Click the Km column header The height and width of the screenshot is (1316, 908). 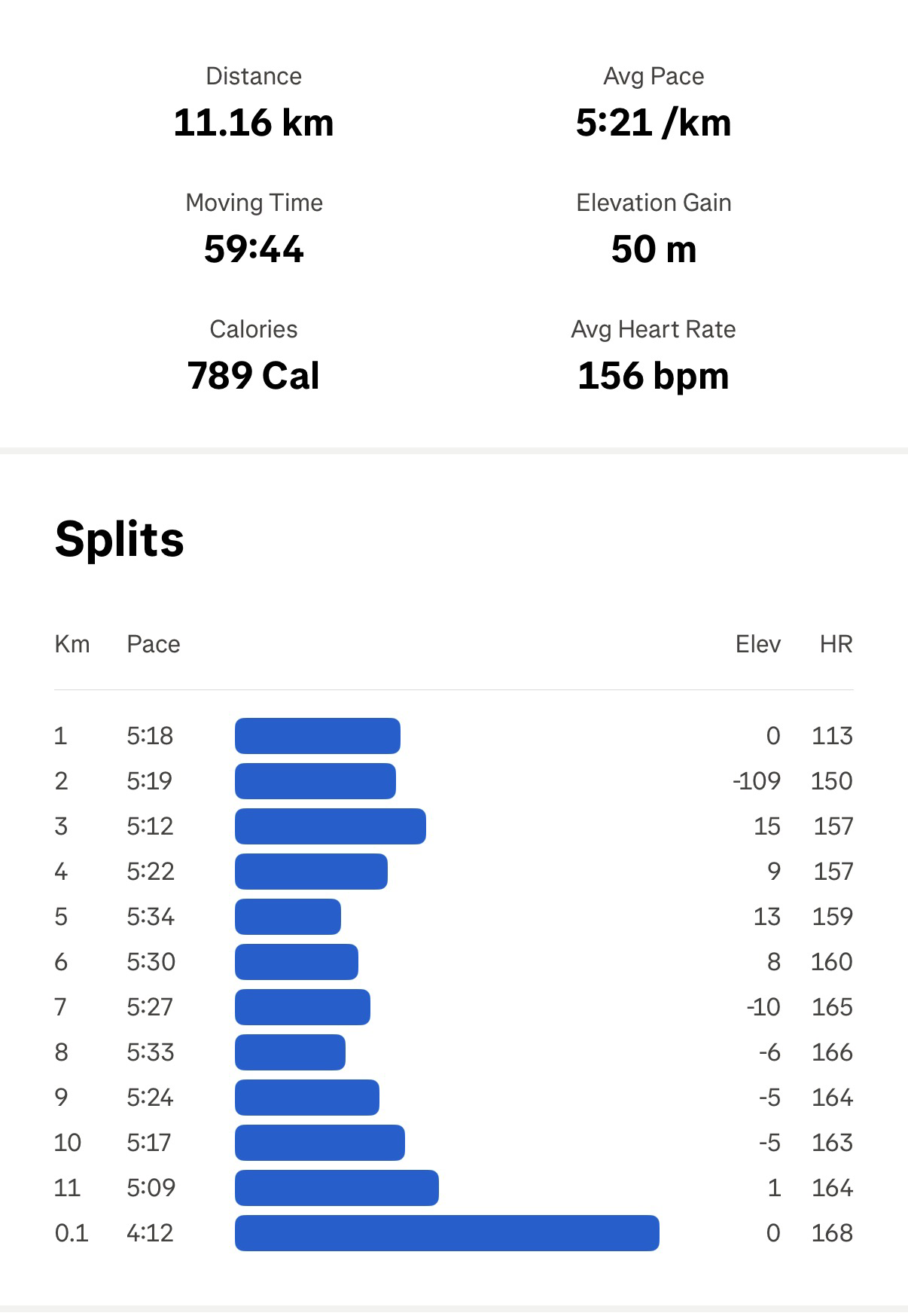point(72,644)
